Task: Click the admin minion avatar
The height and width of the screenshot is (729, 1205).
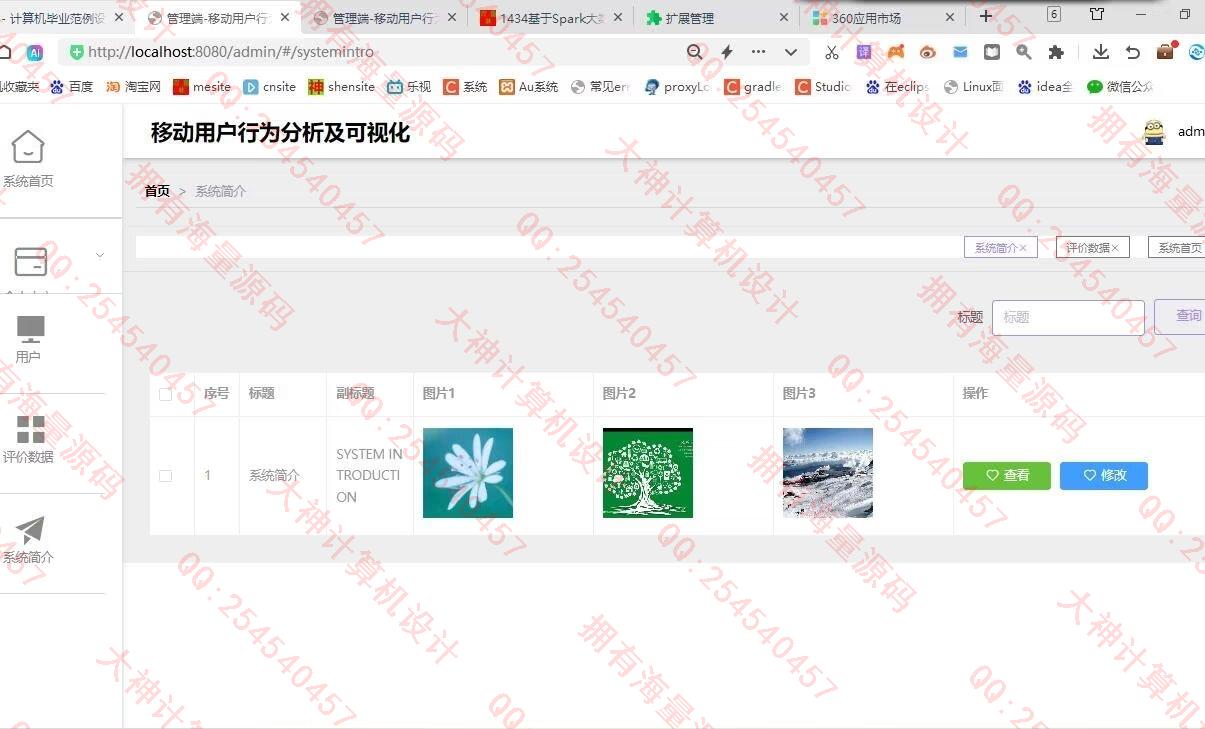Action: 1154,132
